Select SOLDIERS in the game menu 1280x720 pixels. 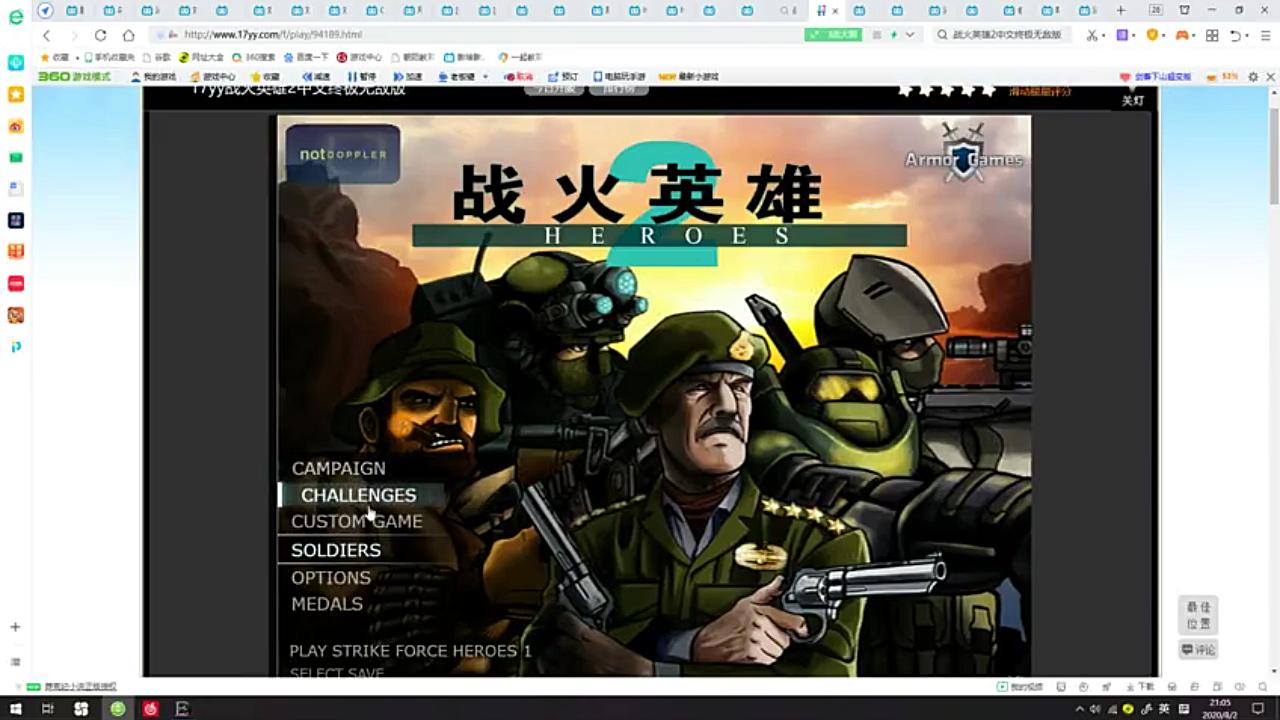[335, 550]
